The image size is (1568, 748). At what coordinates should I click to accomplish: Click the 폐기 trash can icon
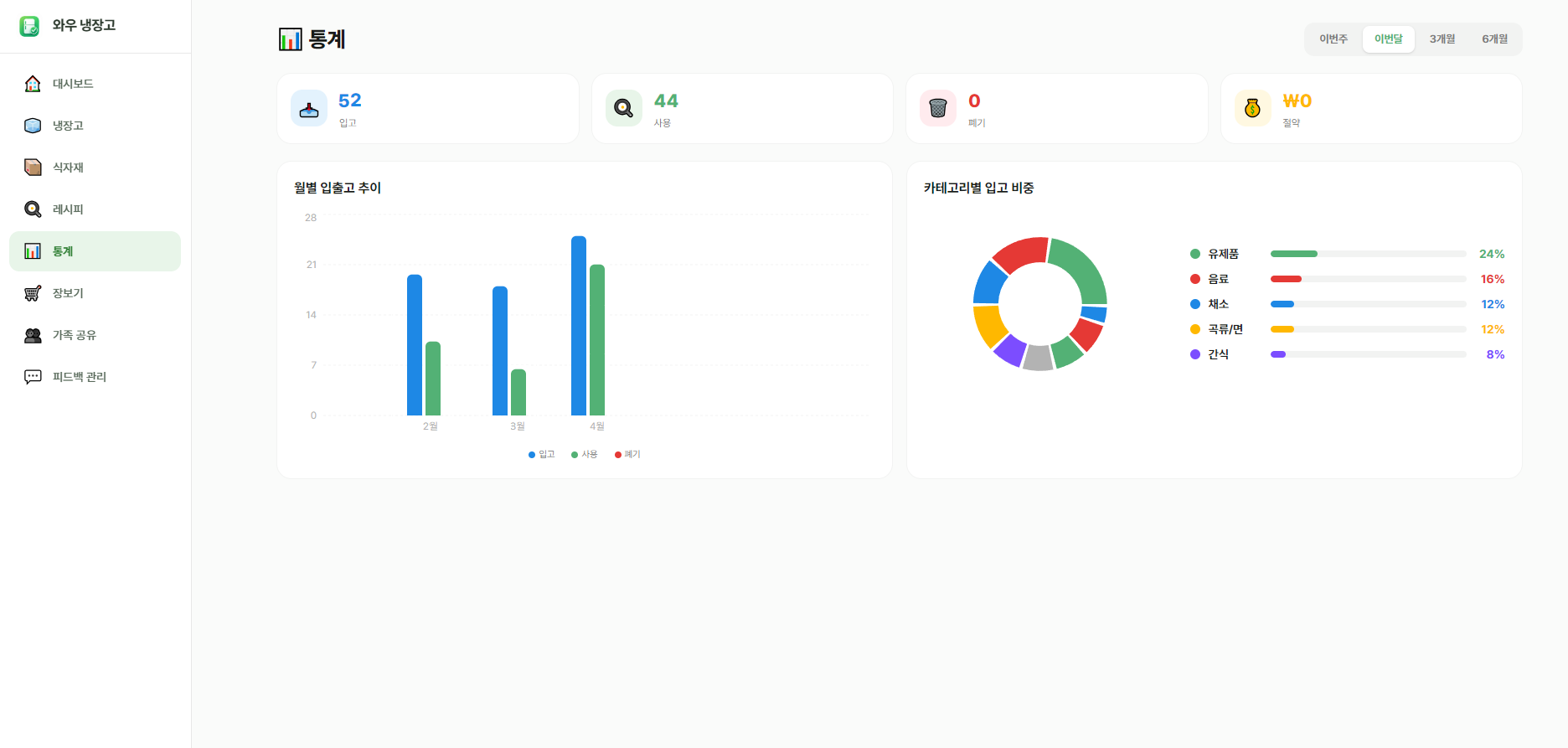(x=938, y=108)
